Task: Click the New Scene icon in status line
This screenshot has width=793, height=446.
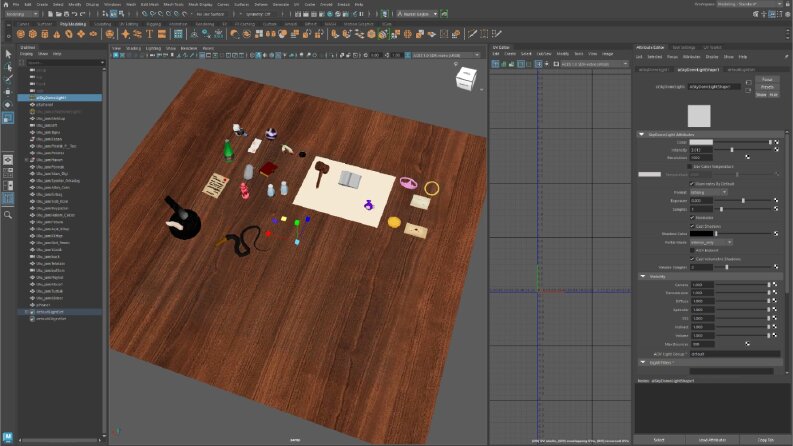Action: click(x=51, y=14)
